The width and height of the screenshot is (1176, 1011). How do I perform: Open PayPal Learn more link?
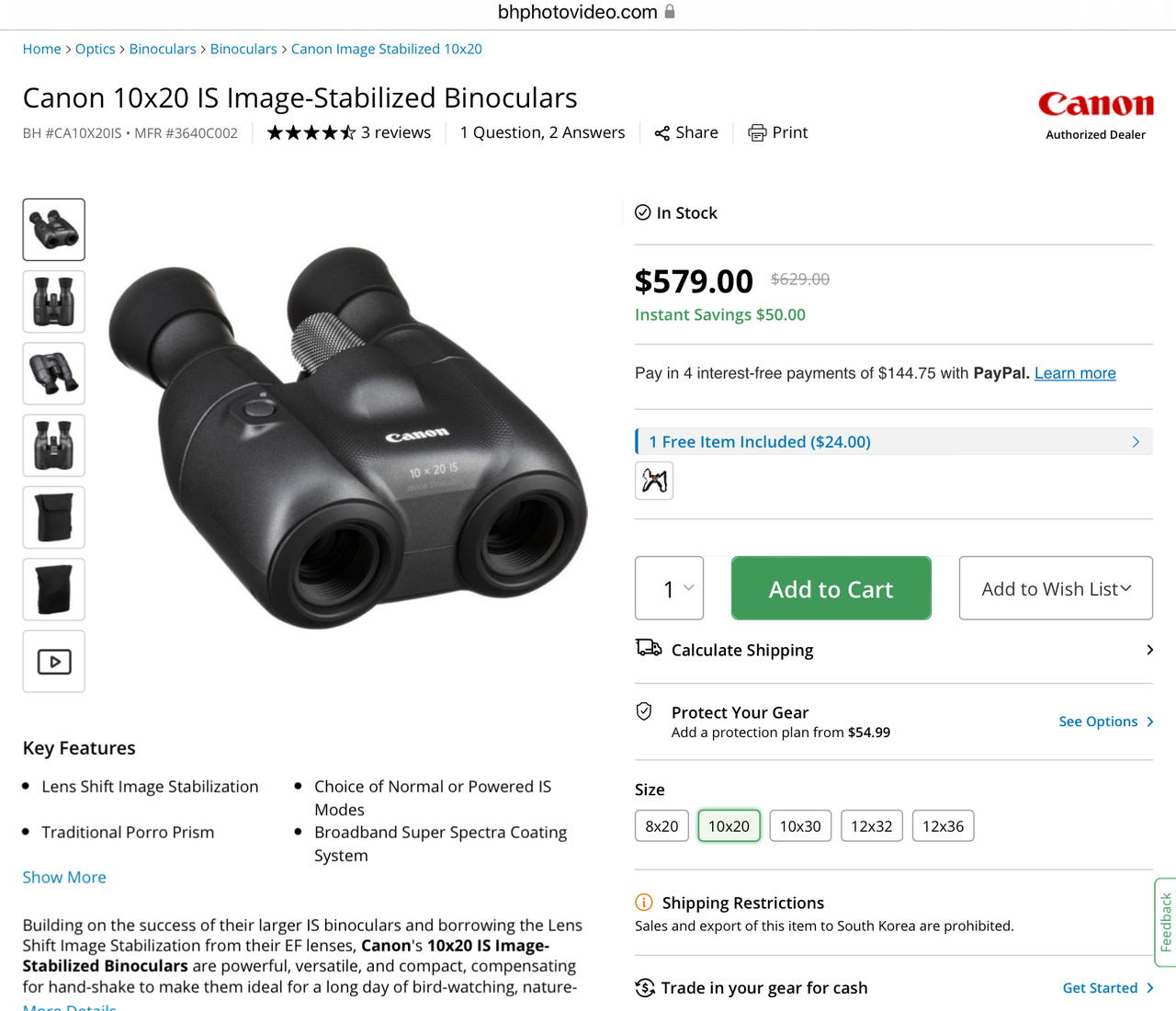pos(1075,373)
